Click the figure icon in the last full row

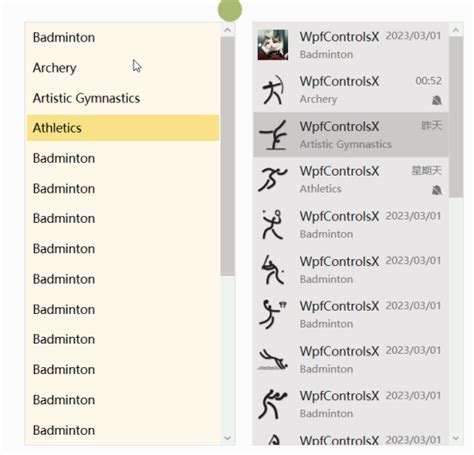click(272, 404)
